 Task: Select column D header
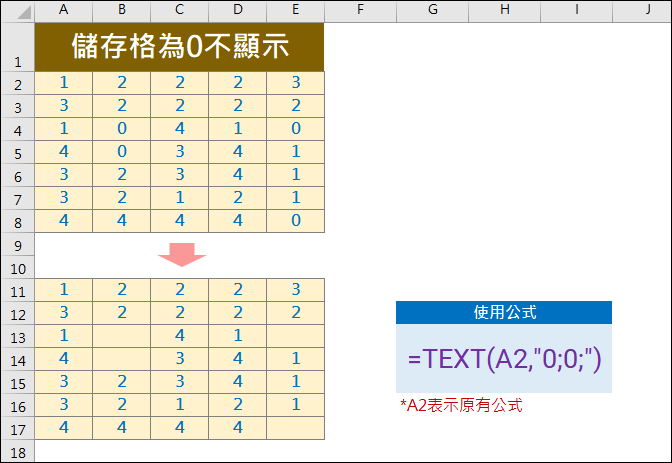(237, 11)
